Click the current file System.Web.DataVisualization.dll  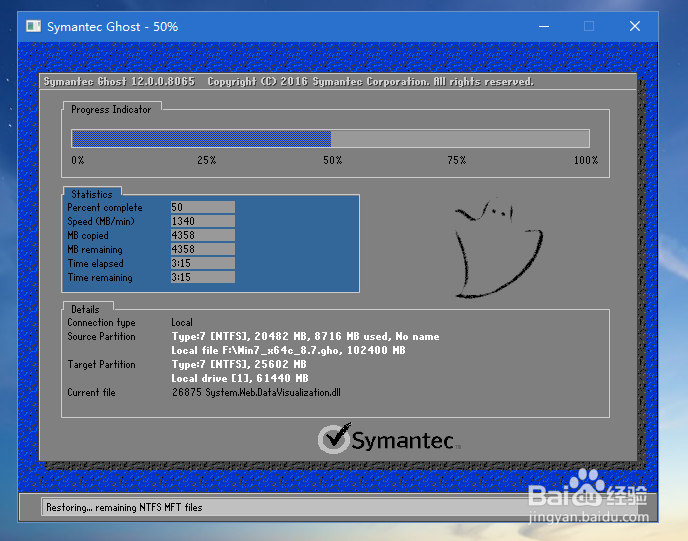(256, 393)
